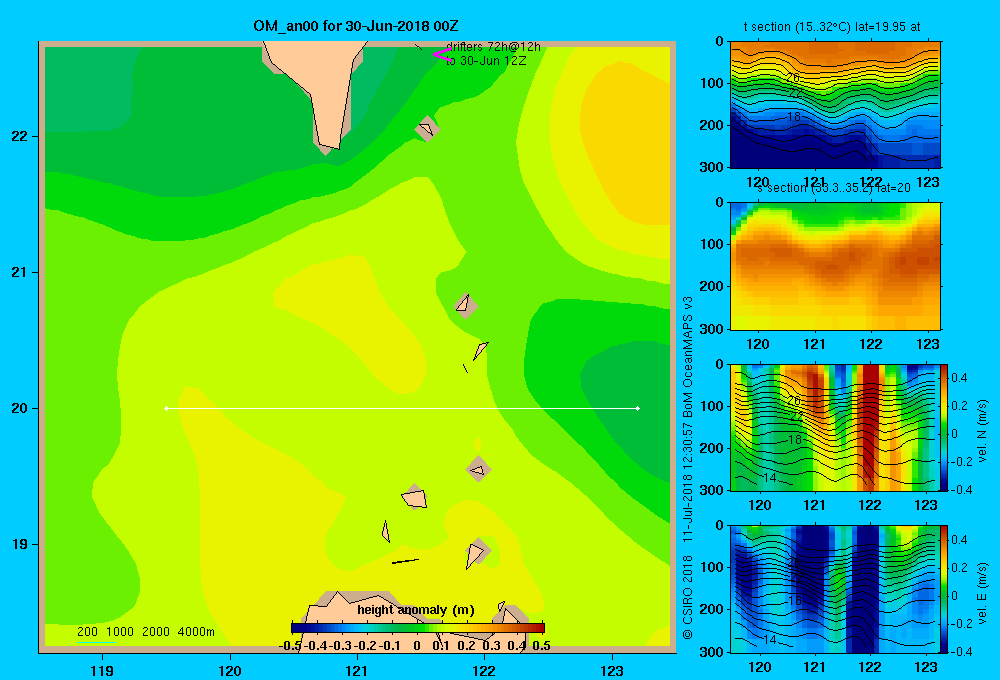The width and height of the screenshot is (1000, 680).
Task: Click the '-0.5' tick on the height colorbar
Action: (290, 646)
